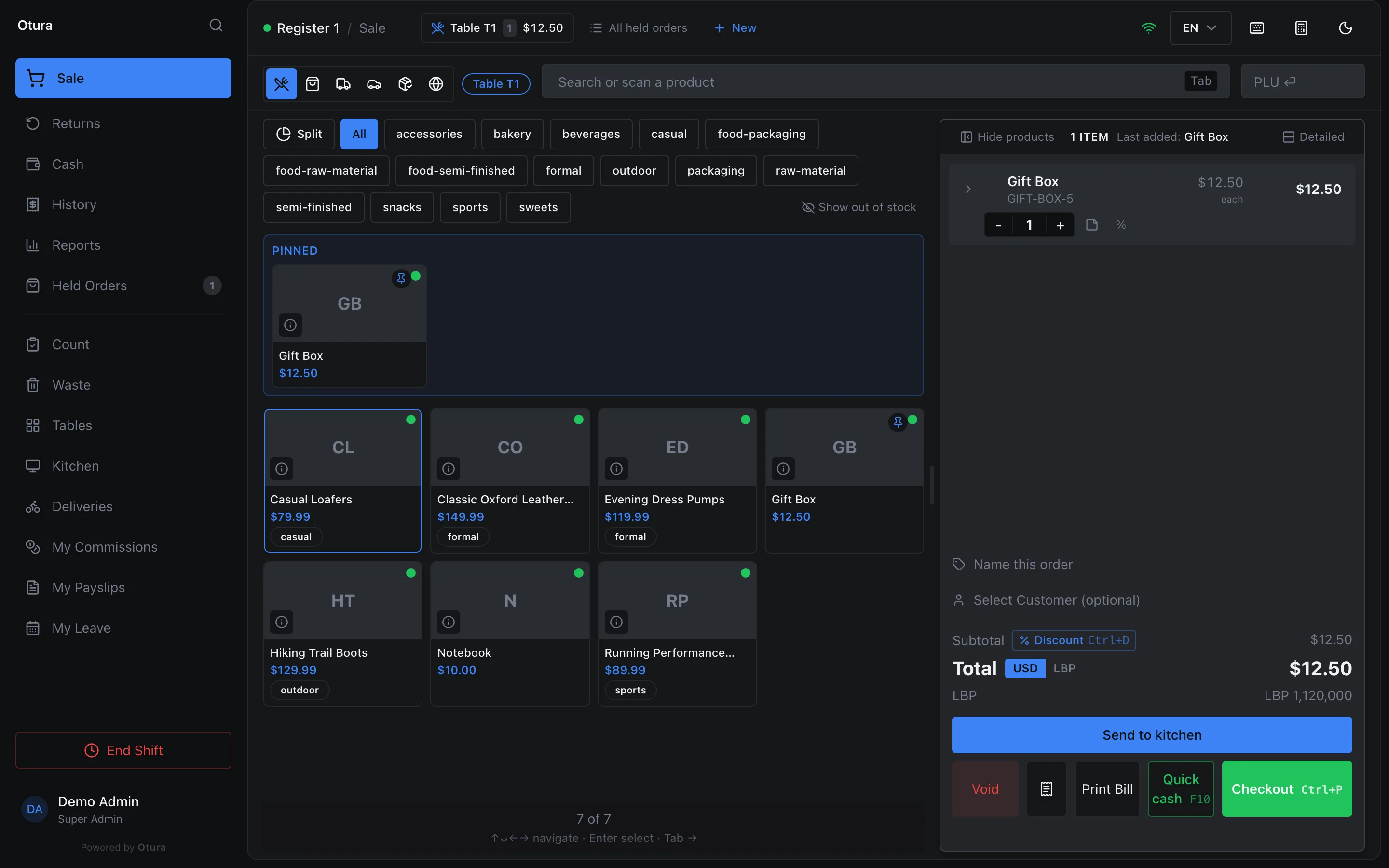Image resolution: width=1389 pixels, height=868 pixels.
Task: Click the Table T1 selector pill
Action: point(496,84)
